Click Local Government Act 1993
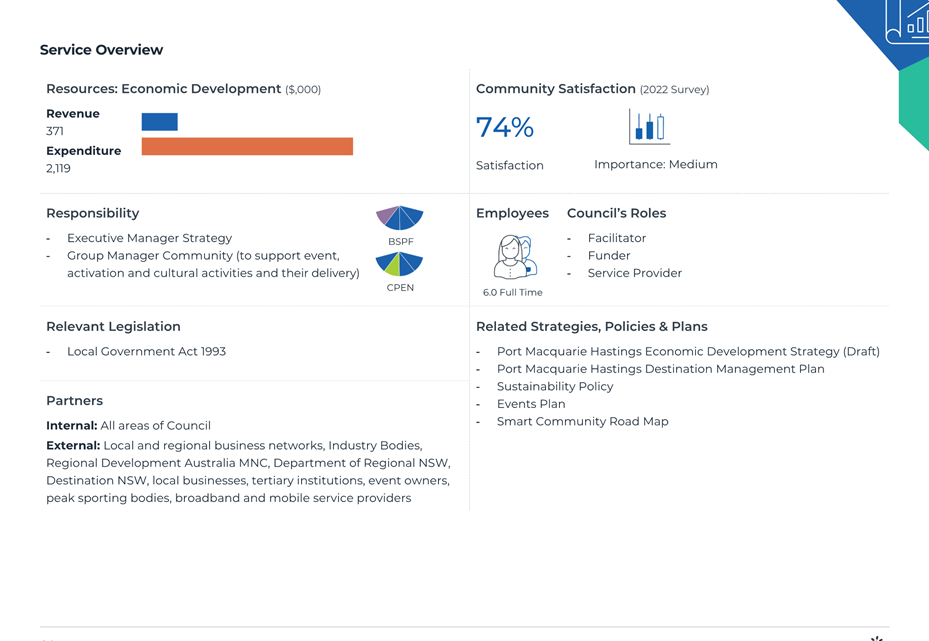Image resolution: width=929 pixels, height=641 pixels. pyautogui.click(x=146, y=351)
